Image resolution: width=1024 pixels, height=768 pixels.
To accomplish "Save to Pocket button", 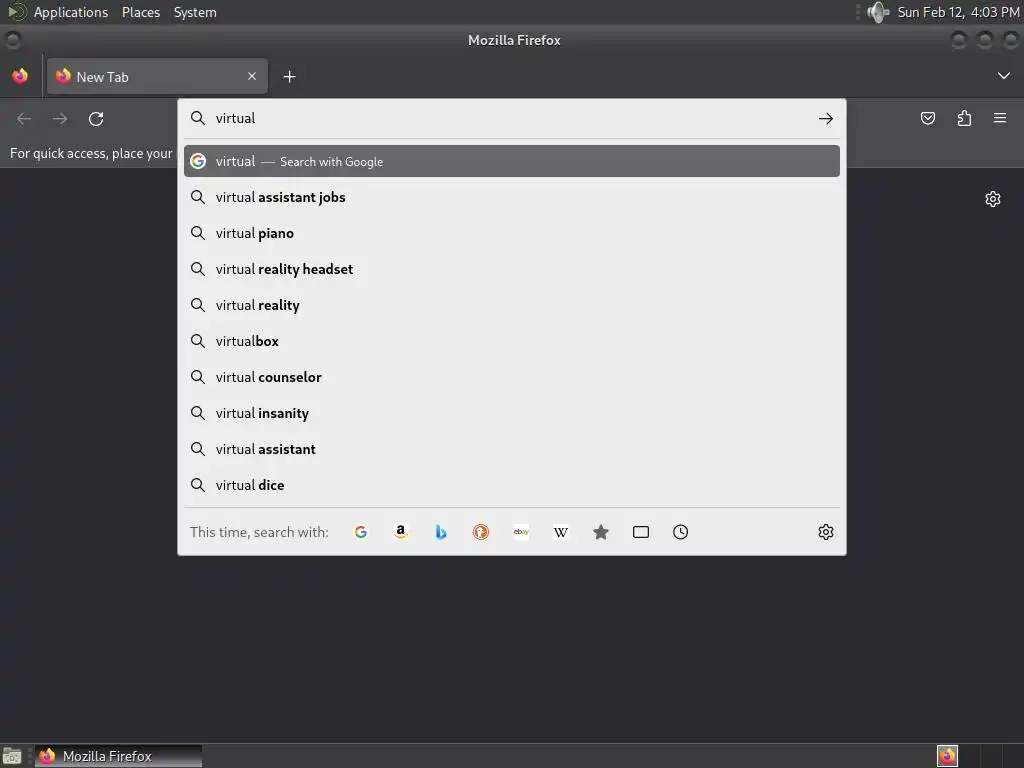I will [928, 118].
